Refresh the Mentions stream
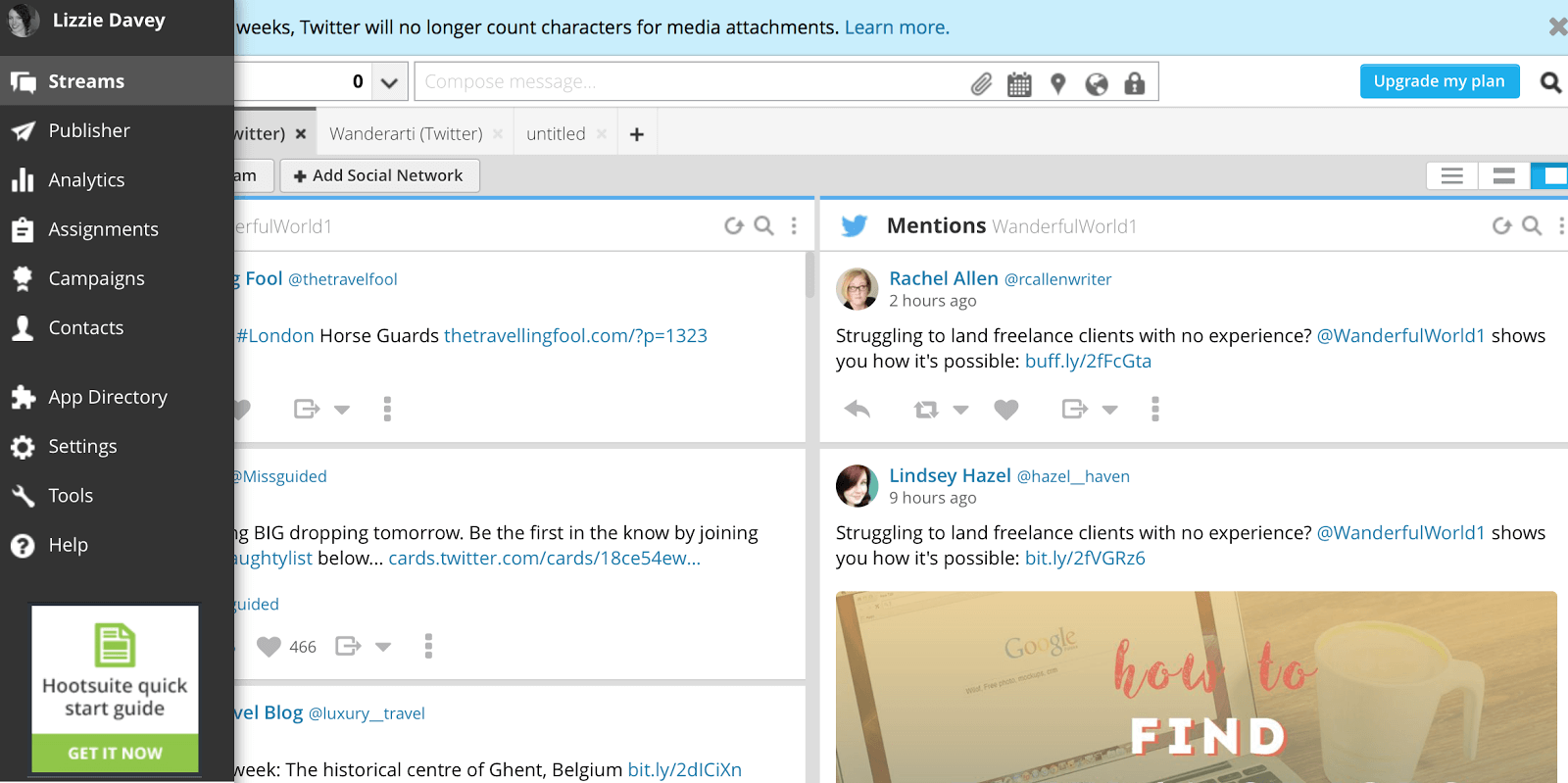This screenshot has width=1568, height=783. click(1501, 226)
